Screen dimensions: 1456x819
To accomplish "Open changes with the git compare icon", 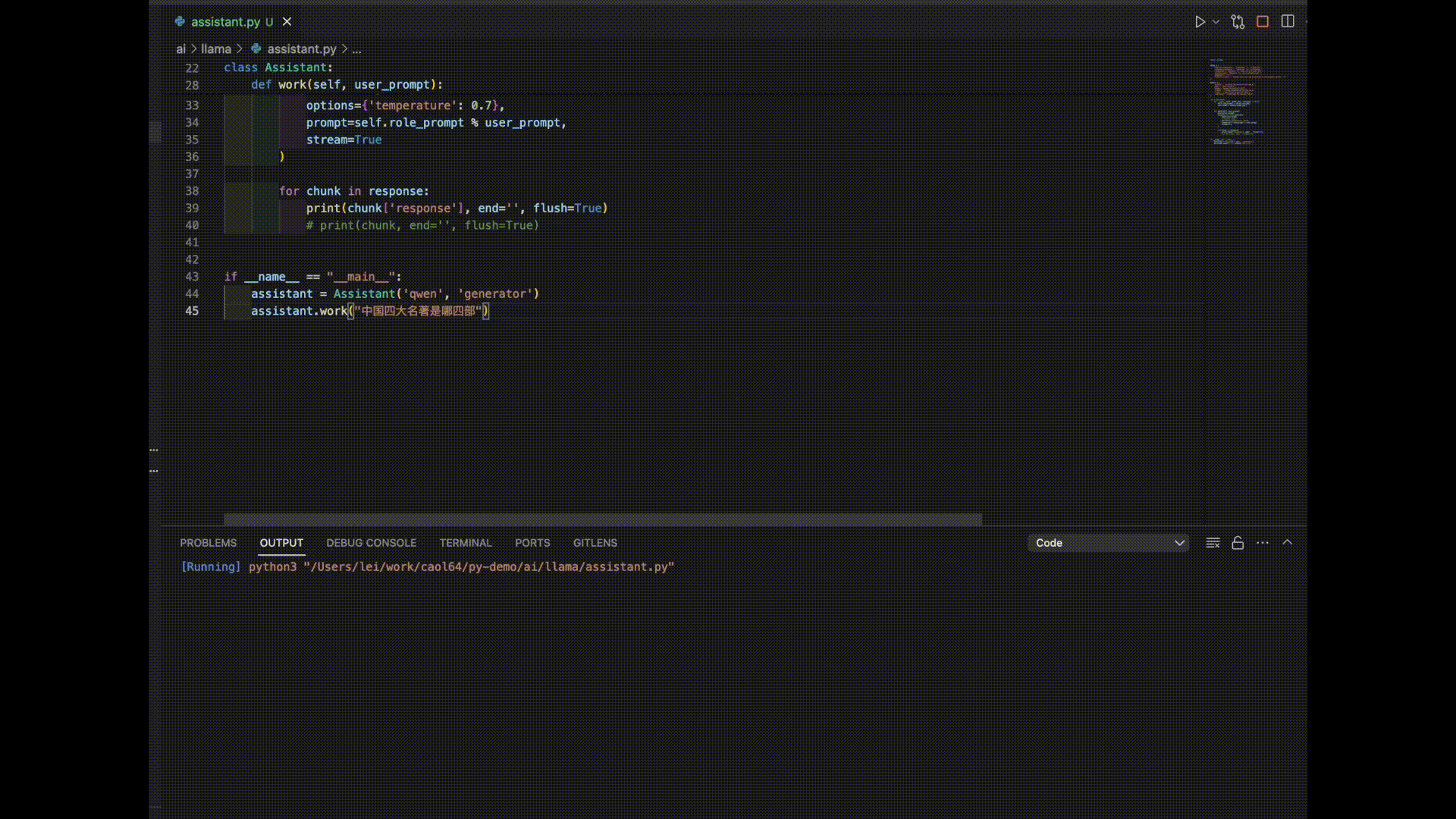I will coord(1238,22).
